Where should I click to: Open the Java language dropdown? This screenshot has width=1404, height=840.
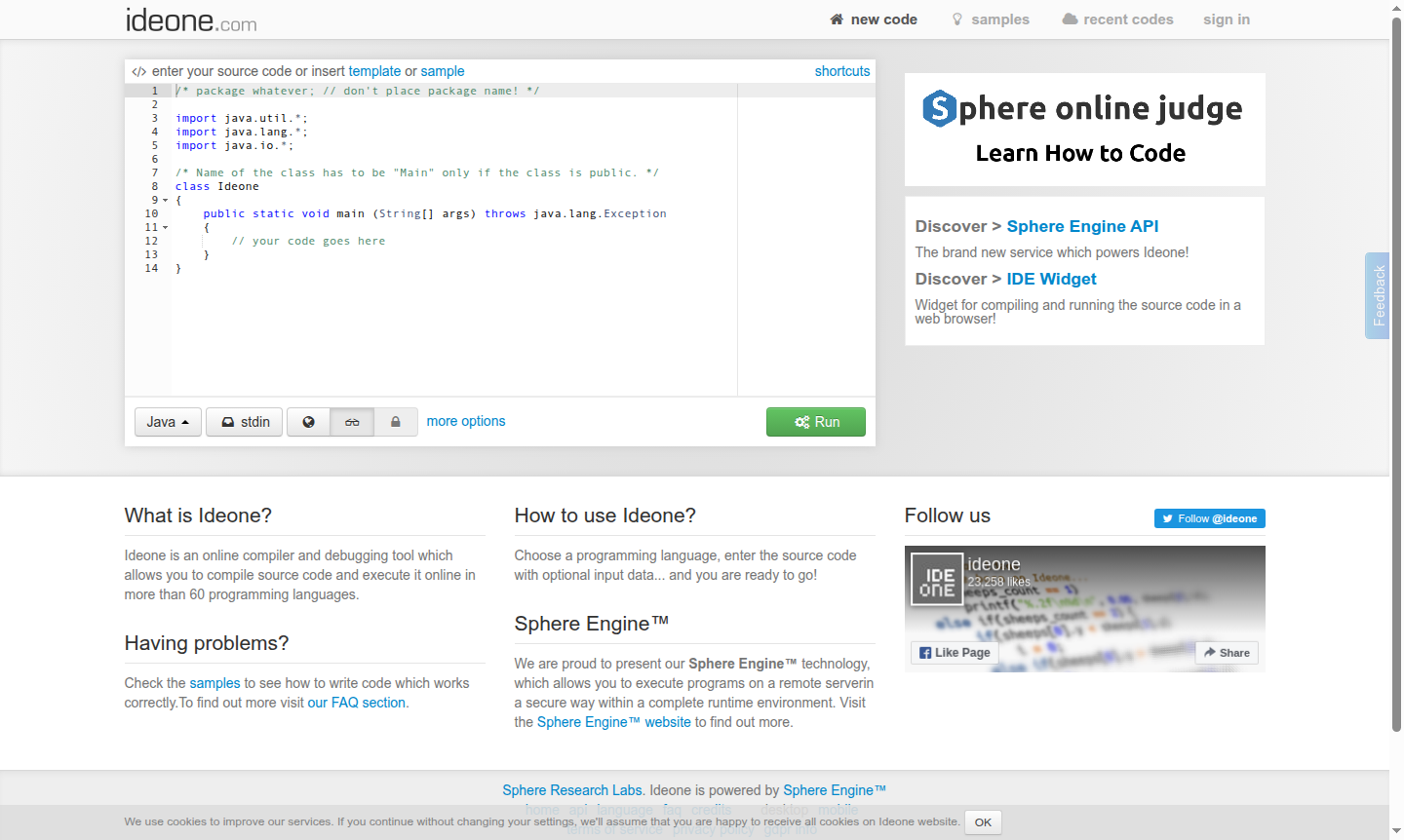tap(168, 422)
